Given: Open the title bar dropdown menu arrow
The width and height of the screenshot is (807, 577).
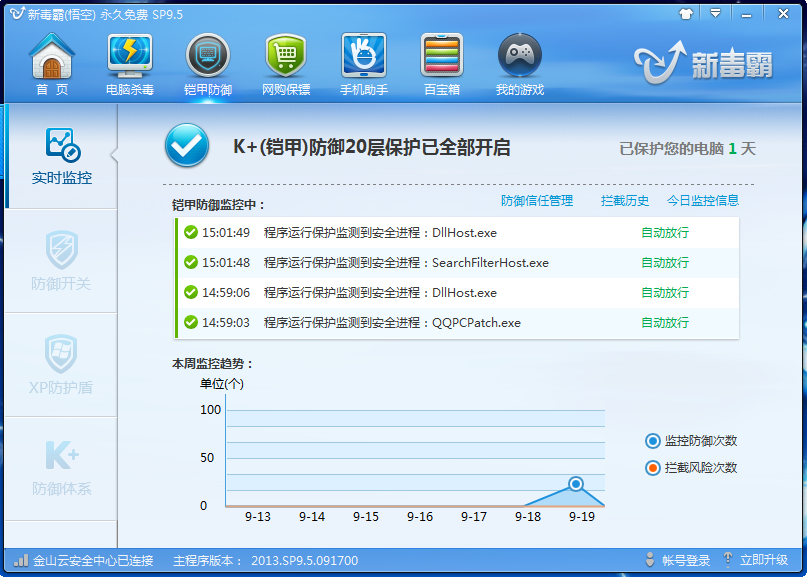Looking at the screenshot, I should click(x=715, y=13).
